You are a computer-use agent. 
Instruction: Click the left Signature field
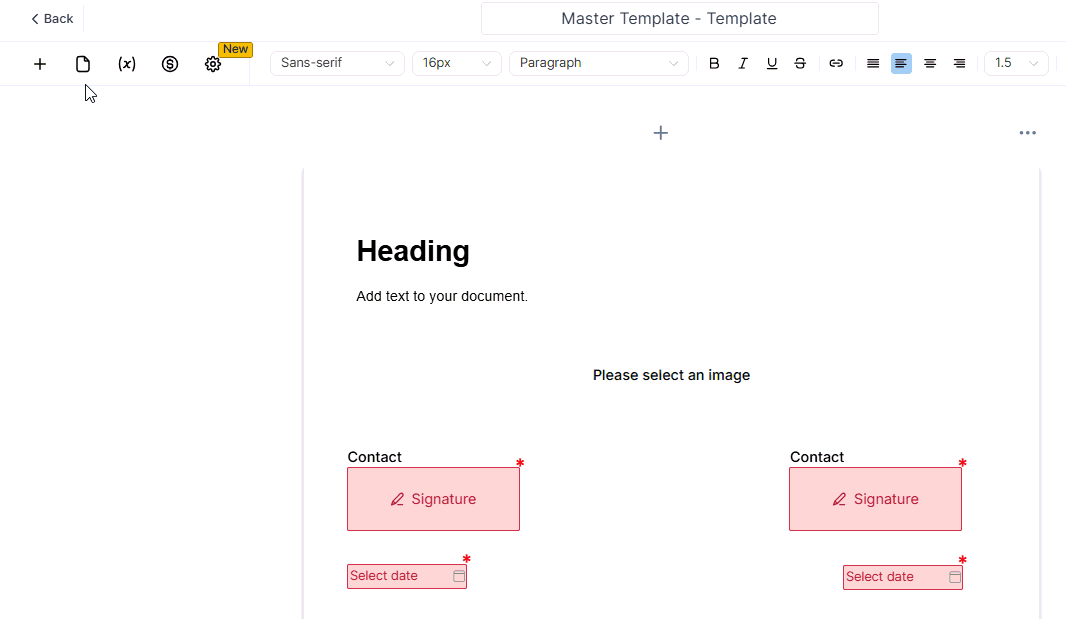pyautogui.click(x=433, y=499)
